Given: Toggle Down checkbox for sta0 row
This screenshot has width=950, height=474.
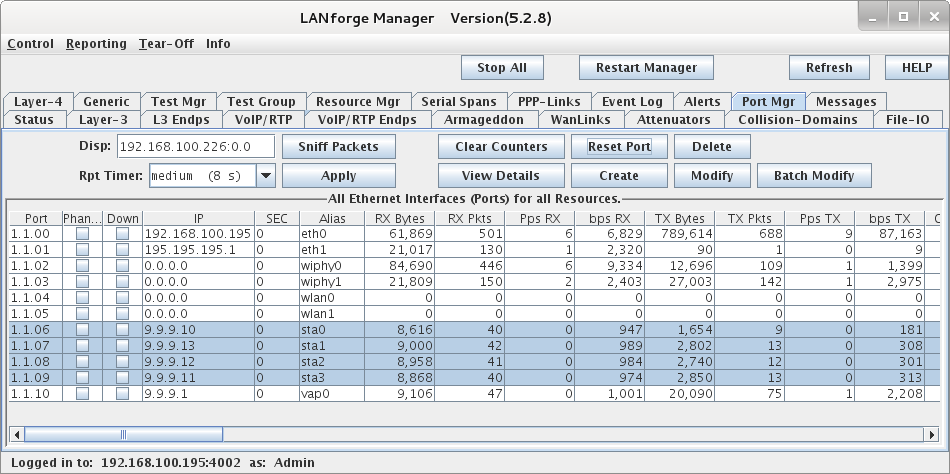Looking at the screenshot, I should pos(122,330).
